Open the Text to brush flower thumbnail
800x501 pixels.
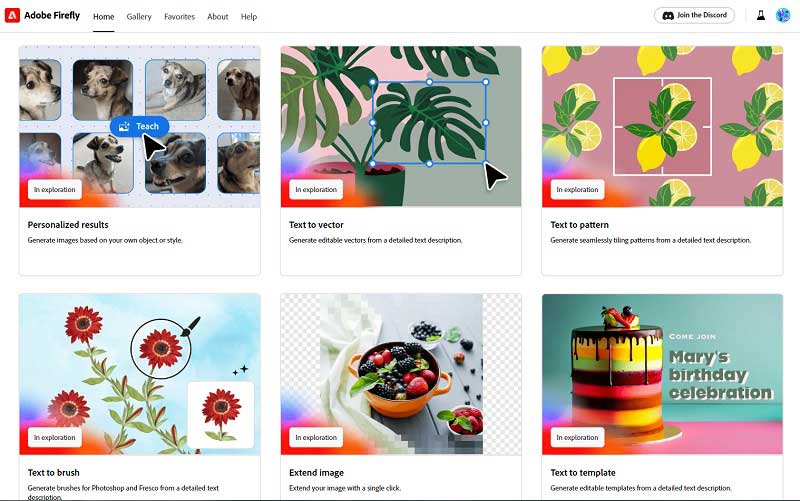(x=140, y=374)
